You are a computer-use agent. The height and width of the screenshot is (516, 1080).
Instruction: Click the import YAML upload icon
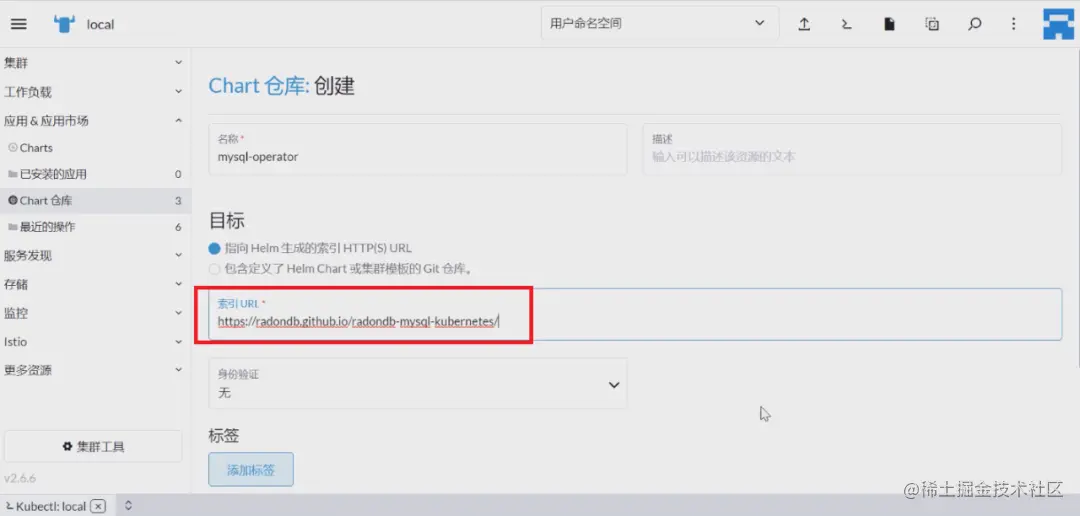point(803,24)
